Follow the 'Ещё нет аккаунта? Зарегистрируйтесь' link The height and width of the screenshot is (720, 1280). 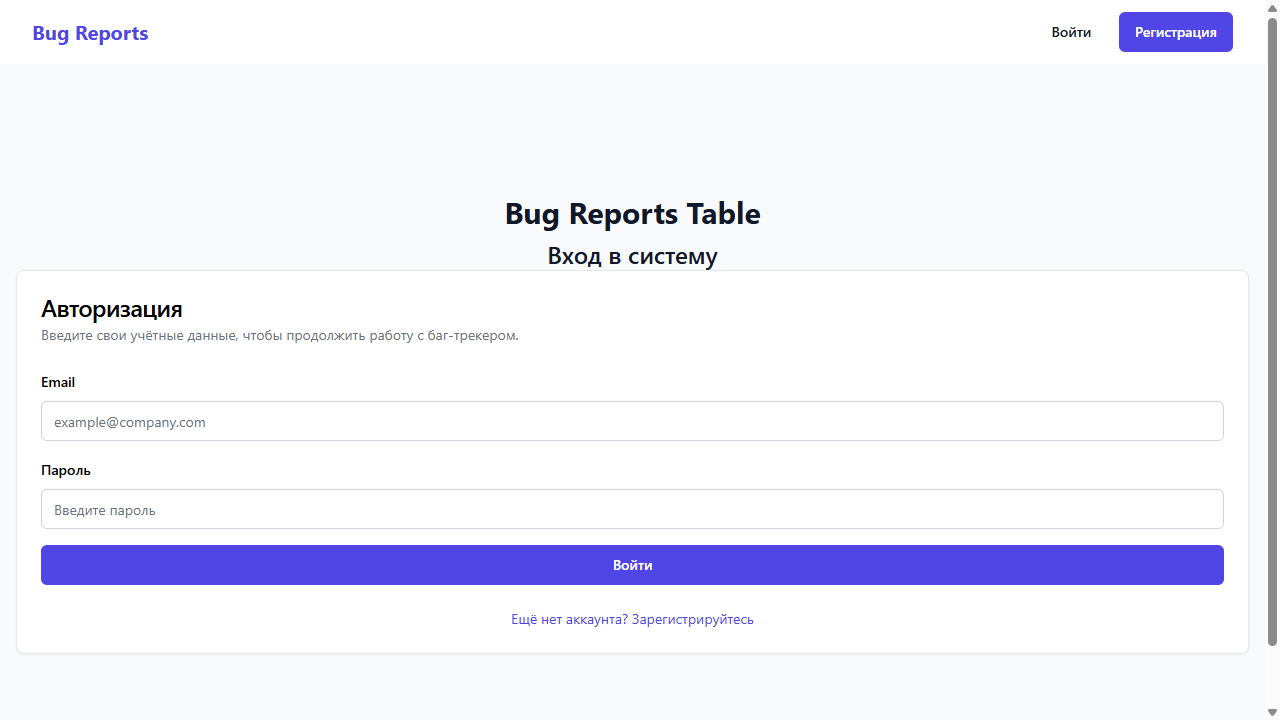tap(632, 619)
